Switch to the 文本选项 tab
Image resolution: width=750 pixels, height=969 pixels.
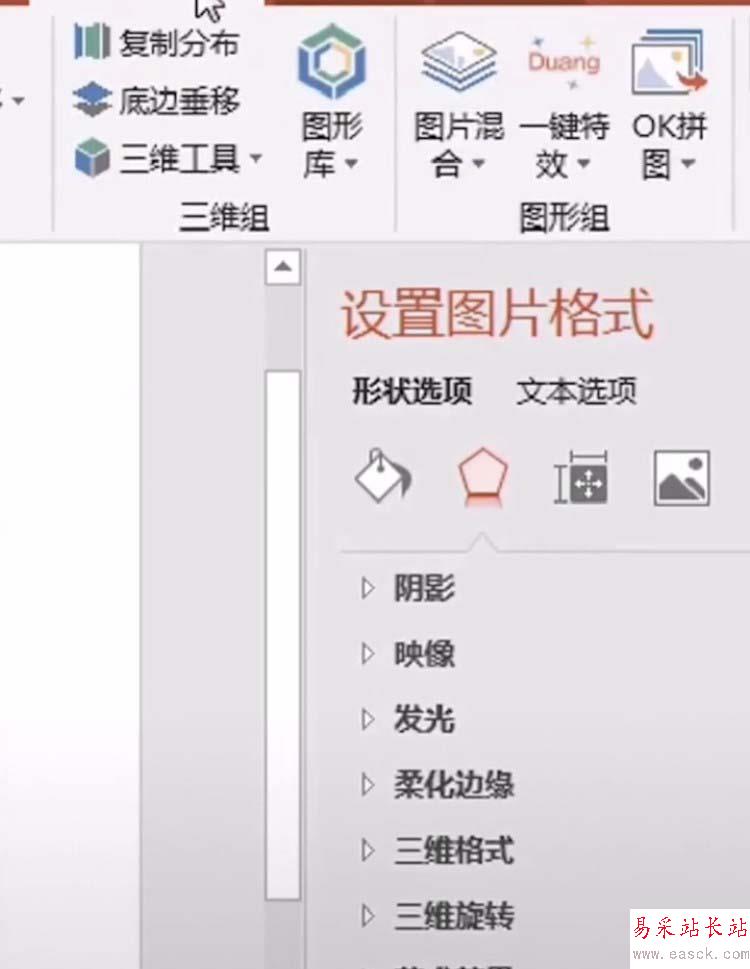(576, 391)
